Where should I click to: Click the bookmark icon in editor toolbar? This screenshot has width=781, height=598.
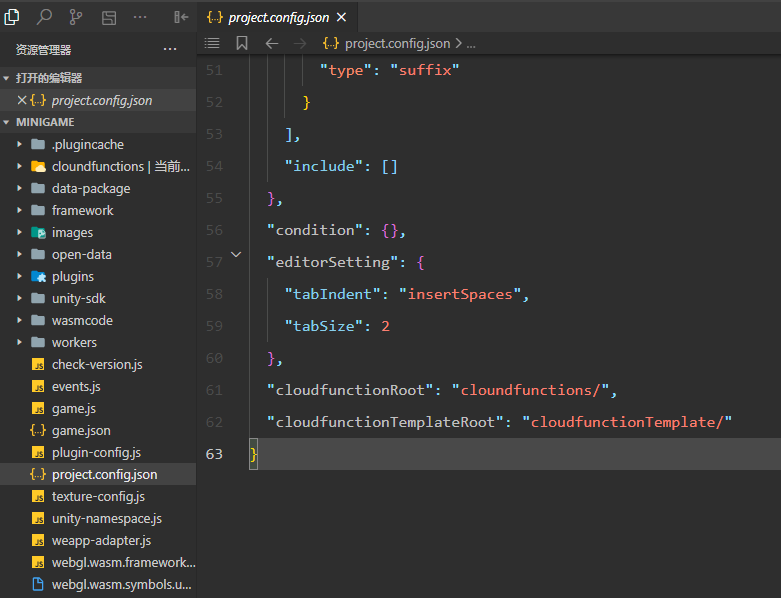pos(242,43)
